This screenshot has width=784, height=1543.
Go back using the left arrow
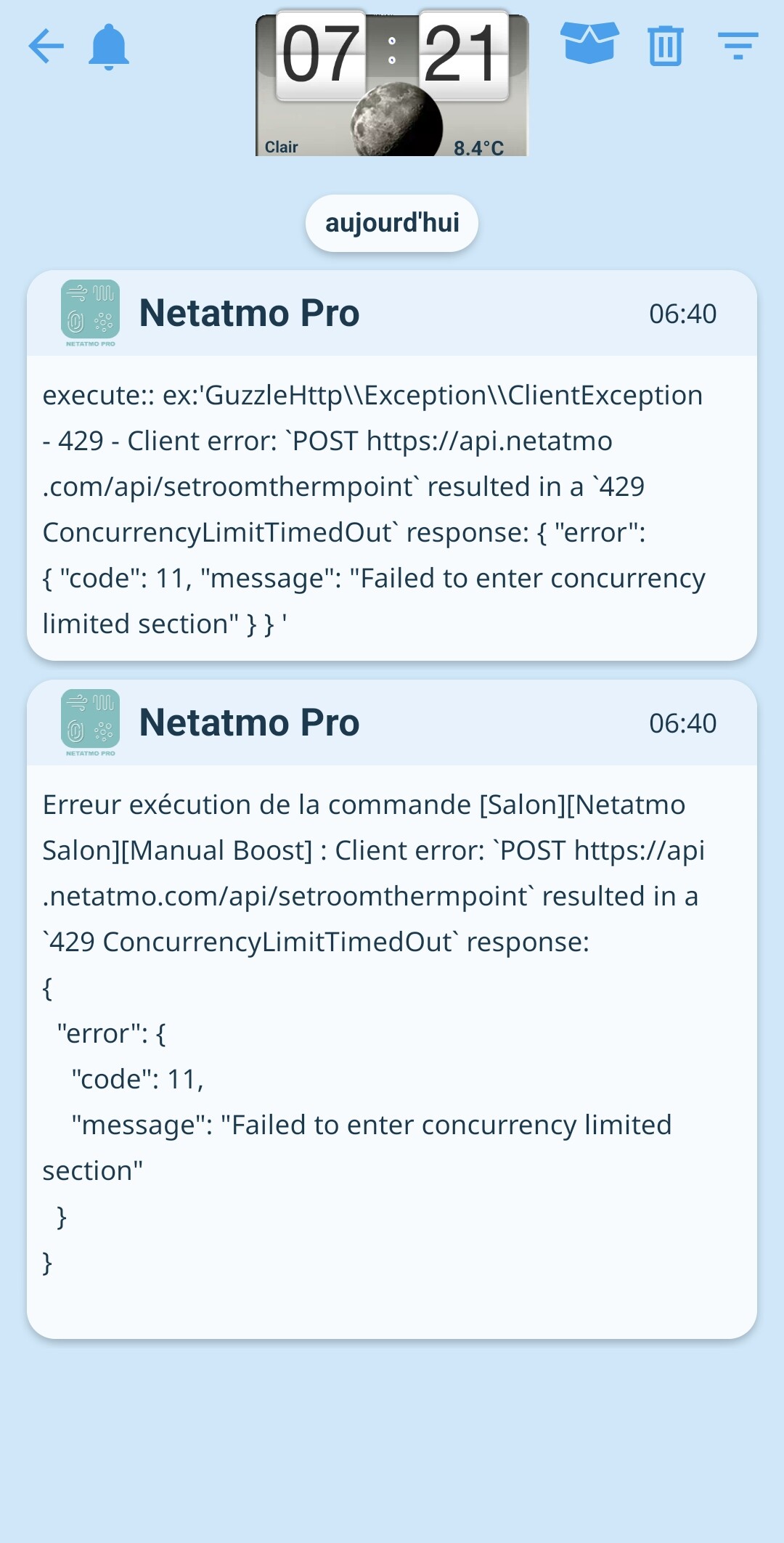click(46, 46)
